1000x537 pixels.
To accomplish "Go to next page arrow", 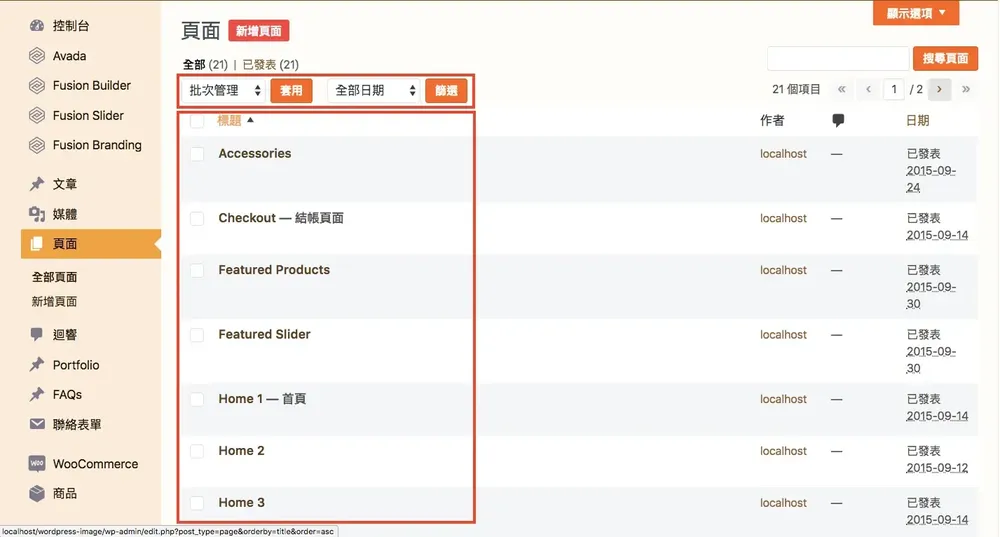I will 939,89.
